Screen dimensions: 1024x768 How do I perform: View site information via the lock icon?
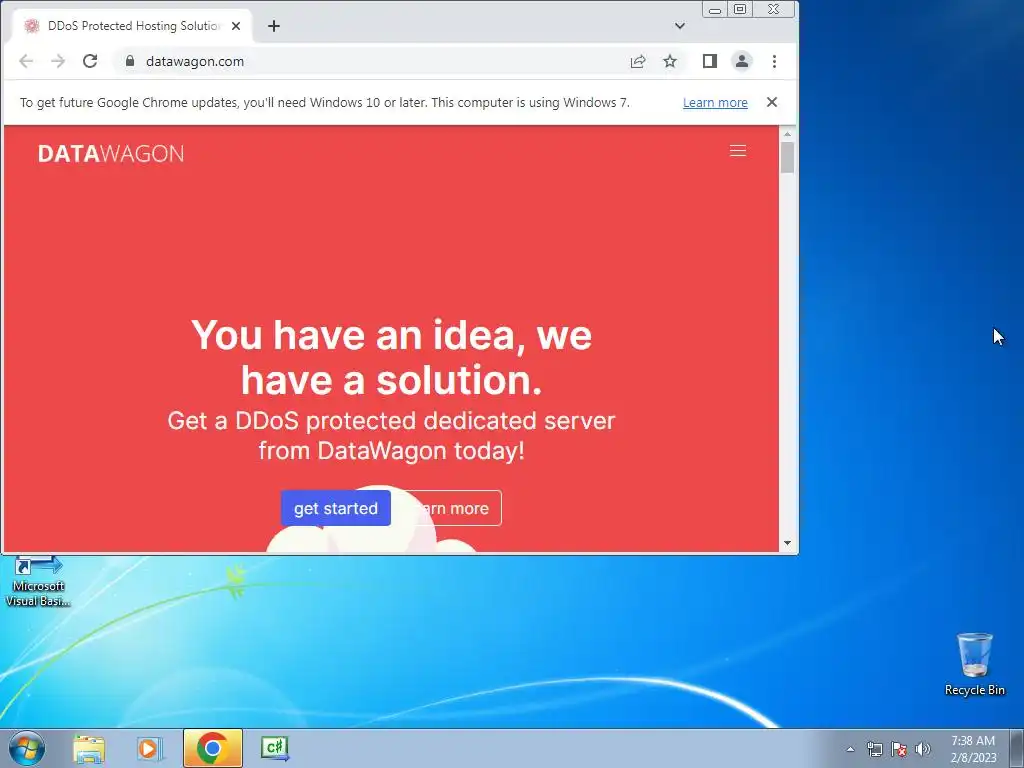click(130, 61)
